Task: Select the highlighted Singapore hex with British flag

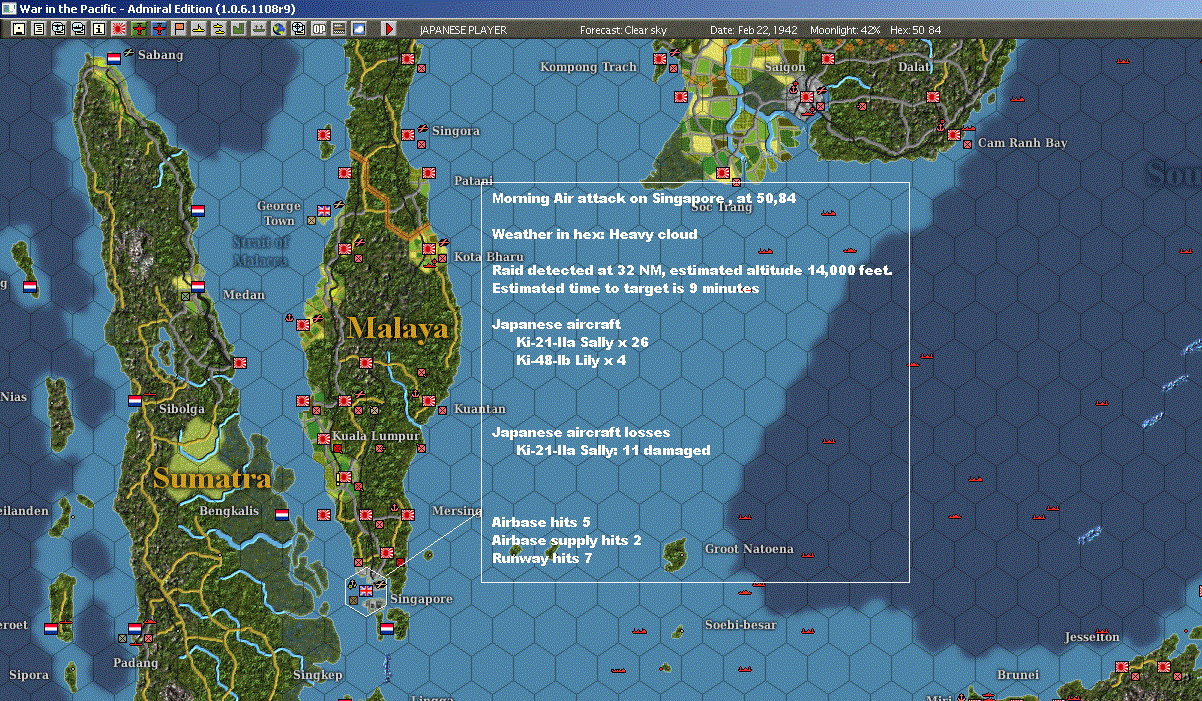Action: click(x=366, y=591)
